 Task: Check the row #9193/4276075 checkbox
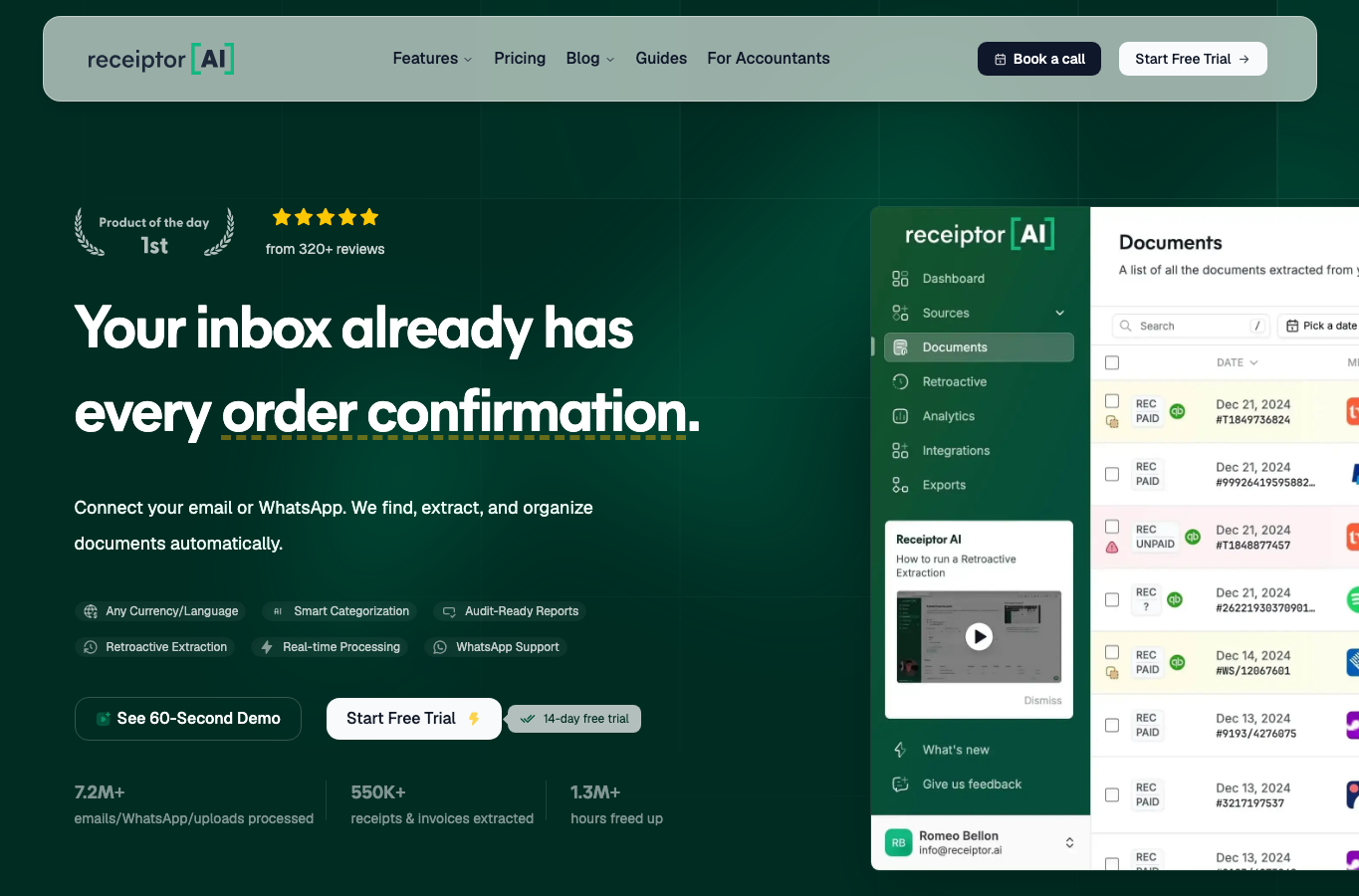pos(1112,725)
